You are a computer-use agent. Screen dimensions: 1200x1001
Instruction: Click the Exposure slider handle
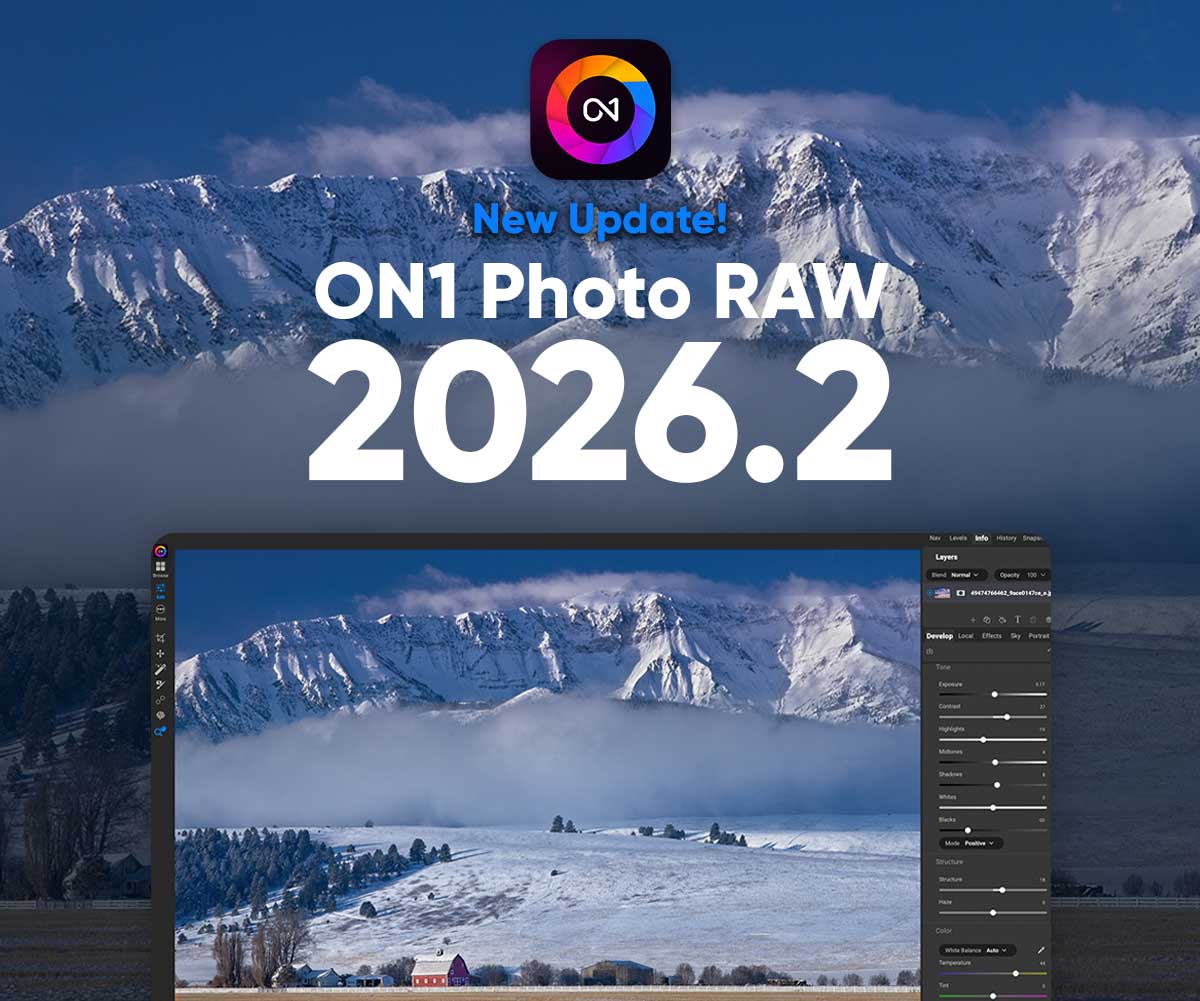coord(994,694)
